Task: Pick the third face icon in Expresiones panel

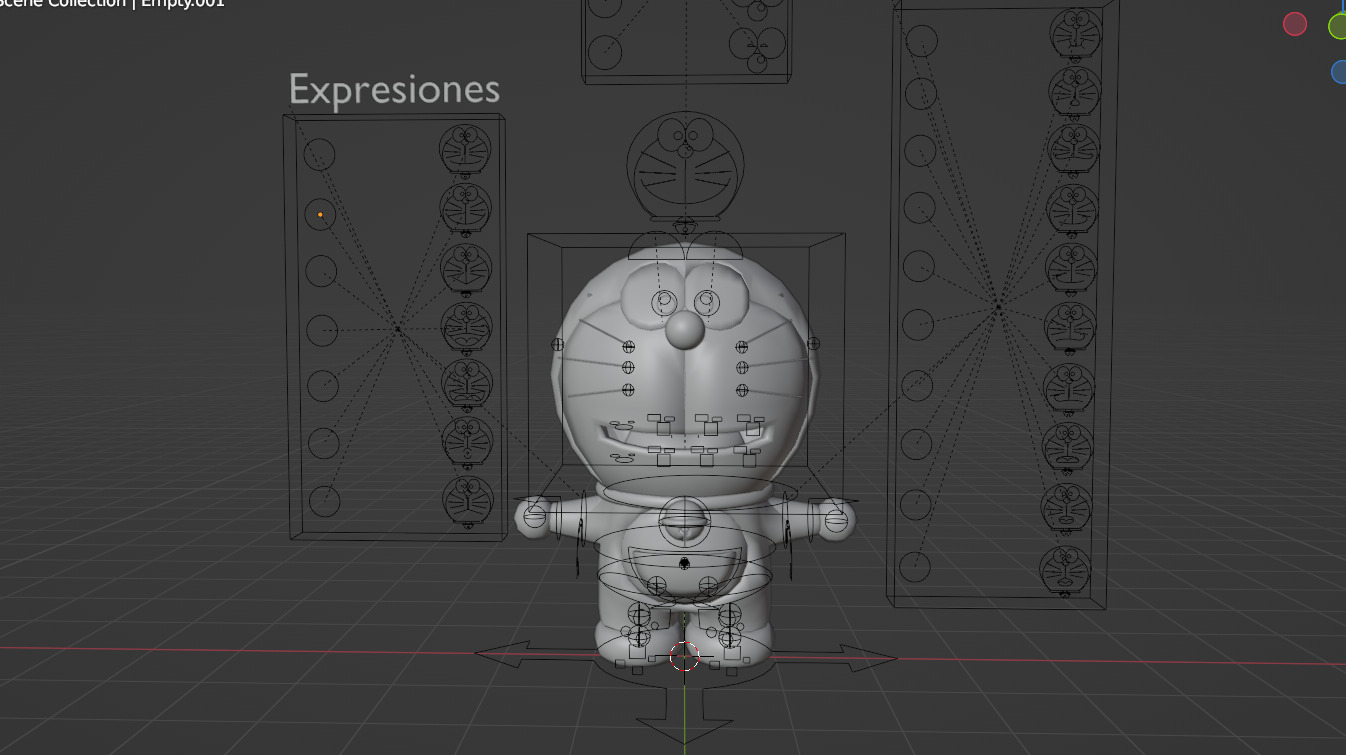Action: click(467, 268)
